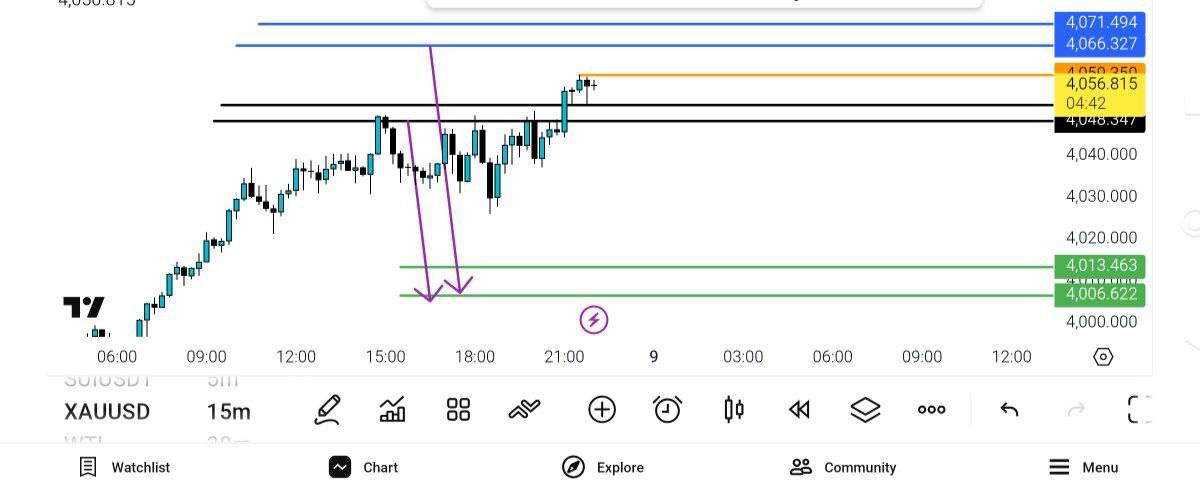Tap the four-squares layout icon
This screenshot has height=492, width=1200.
[x=458, y=409]
